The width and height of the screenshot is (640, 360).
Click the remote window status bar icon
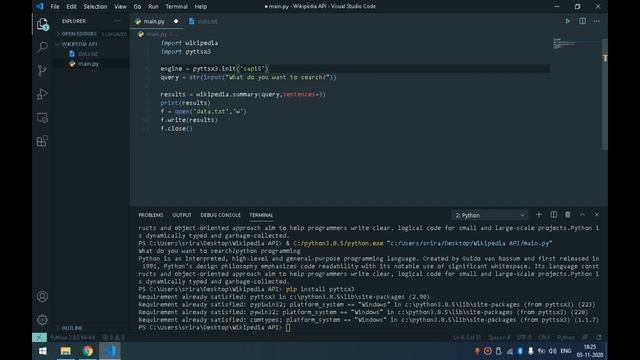pyautogui.click(x=40, y=337)
